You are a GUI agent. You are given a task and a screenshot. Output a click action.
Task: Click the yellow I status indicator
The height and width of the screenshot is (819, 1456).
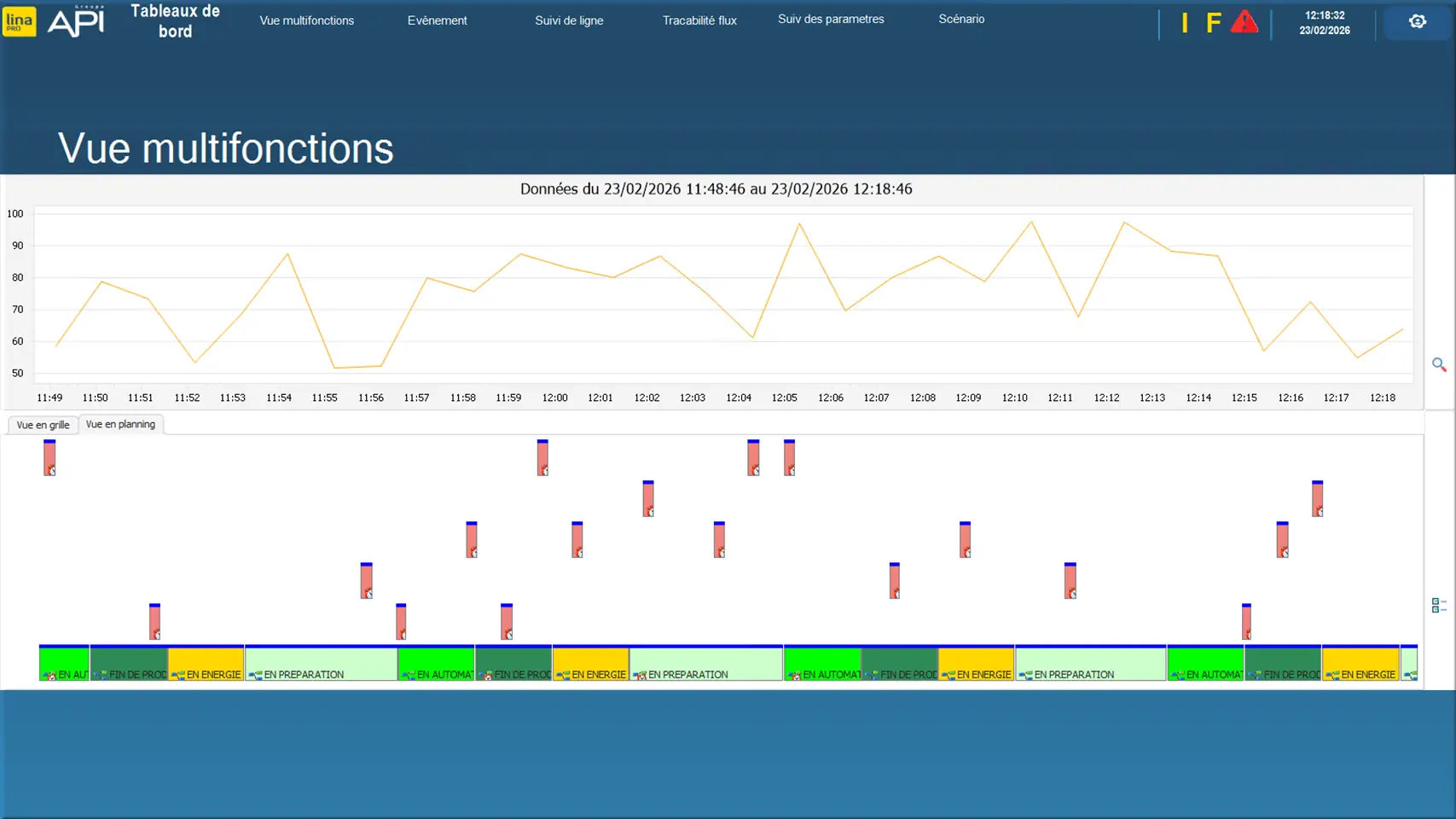tap(1184, 23)
